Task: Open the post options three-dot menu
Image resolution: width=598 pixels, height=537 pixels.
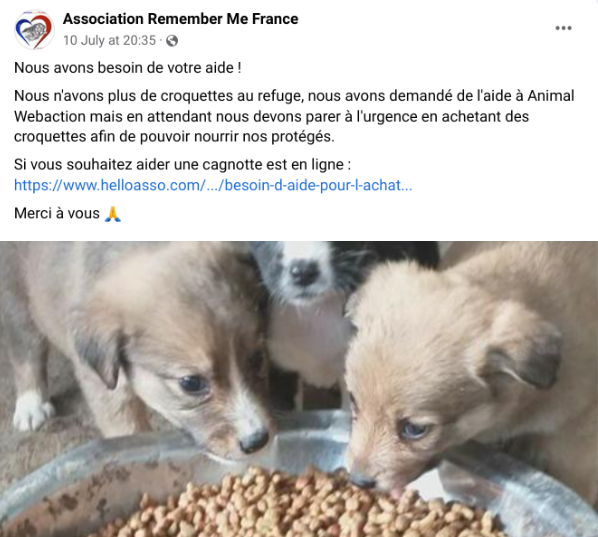Action: (x=563, y=28)
